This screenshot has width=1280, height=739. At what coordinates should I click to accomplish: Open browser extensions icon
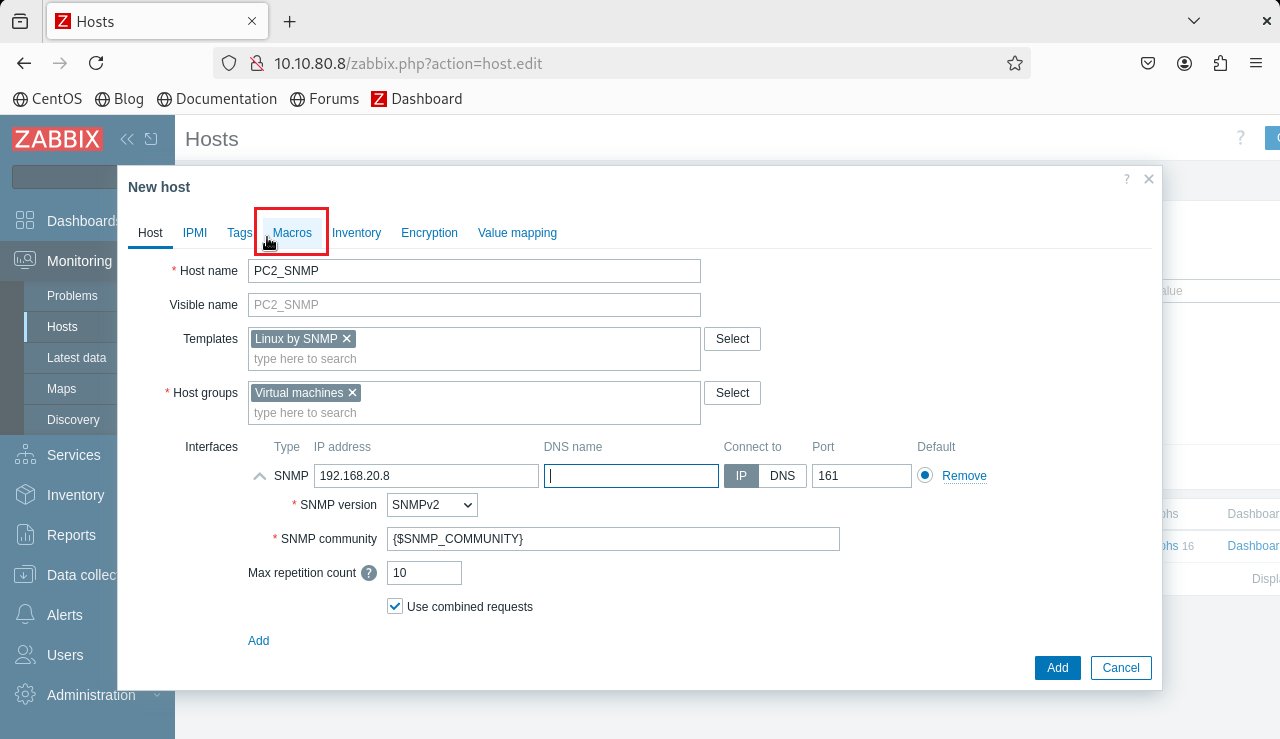(x=1220, y=63)
